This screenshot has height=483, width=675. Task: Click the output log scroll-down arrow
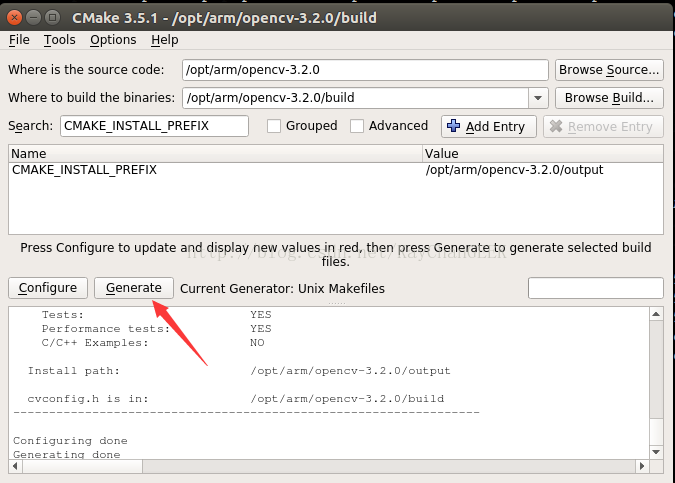(x=656, y=452)
